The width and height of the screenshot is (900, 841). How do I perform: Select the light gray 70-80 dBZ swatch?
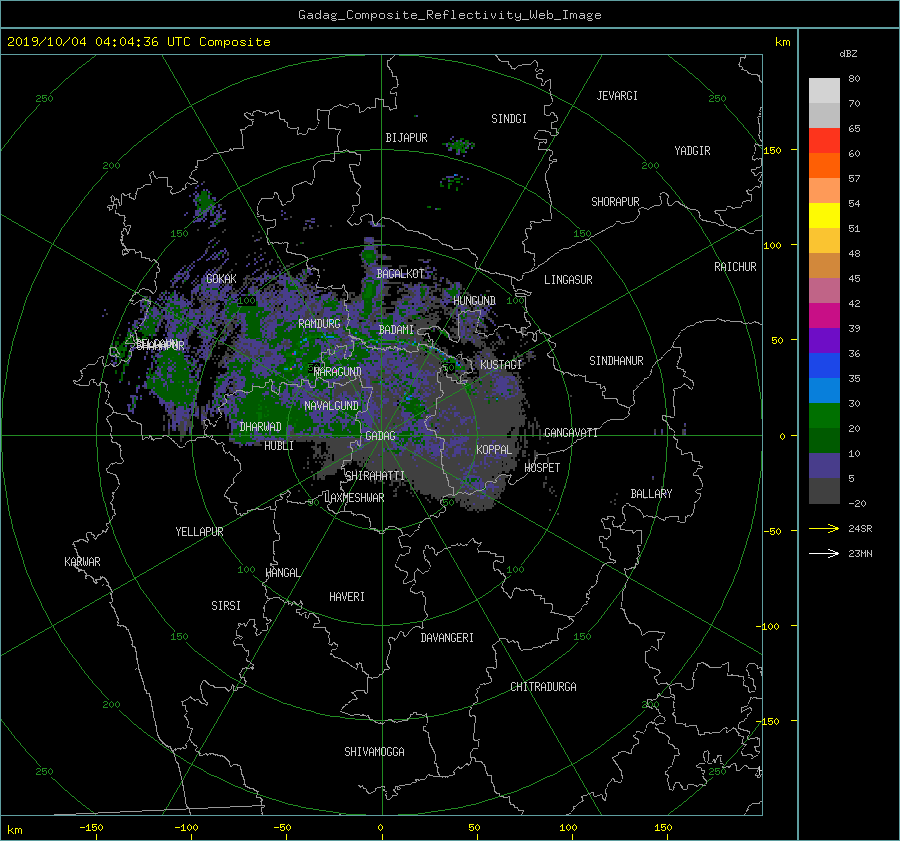[824, 90]
